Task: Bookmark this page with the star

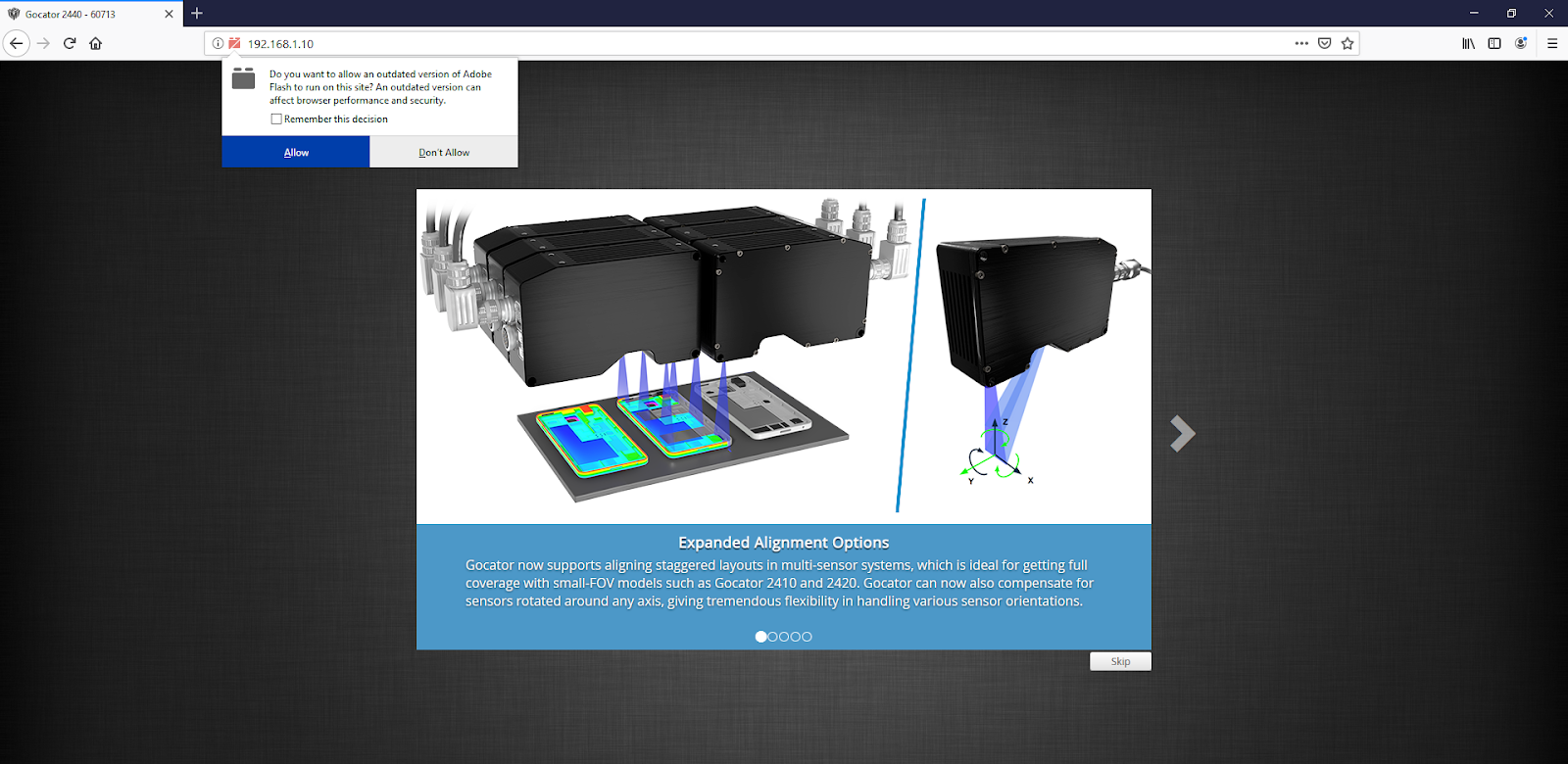Action: [x=1347, y=43]
